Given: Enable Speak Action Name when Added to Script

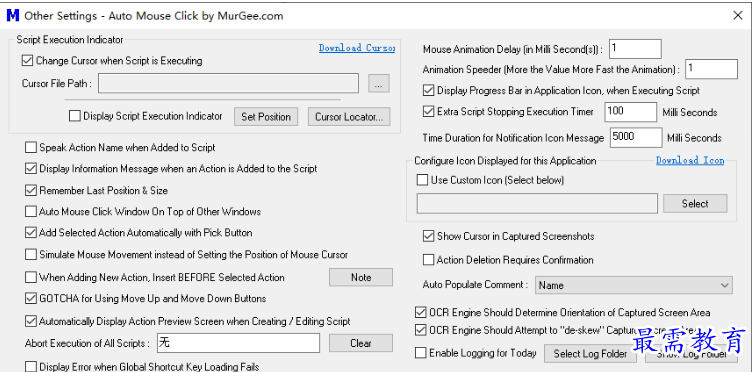Looking at the screenshot, I should point(31,148).
